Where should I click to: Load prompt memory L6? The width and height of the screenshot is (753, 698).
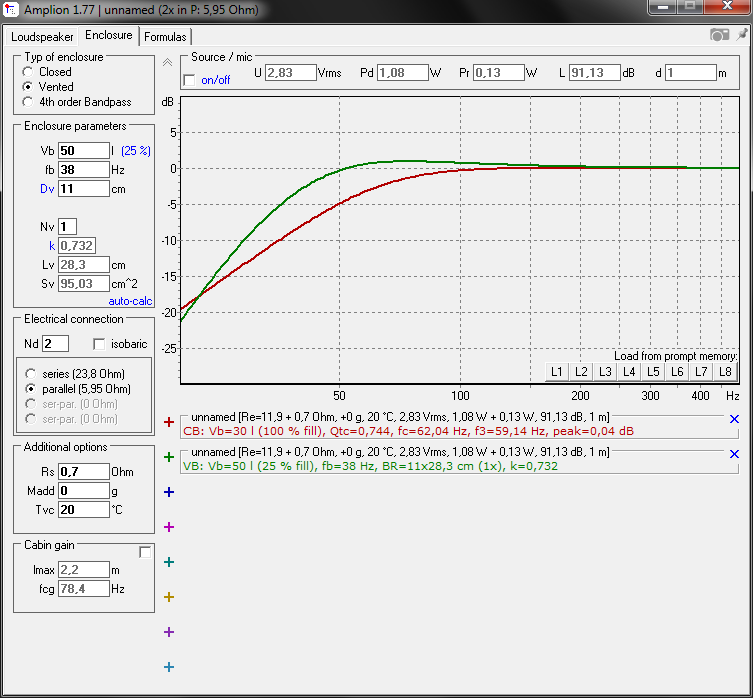pos(677,372)
